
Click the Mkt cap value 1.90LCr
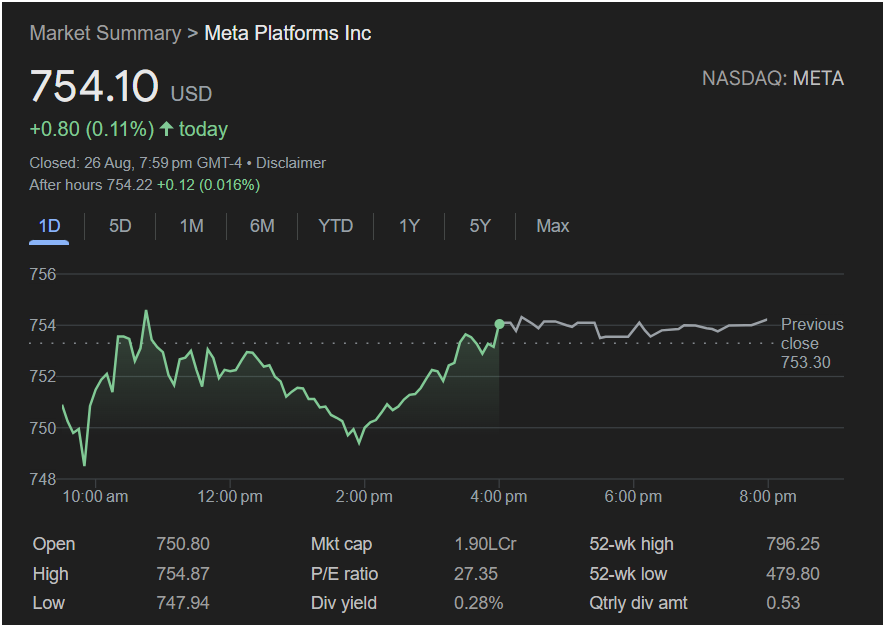(x=485, y=544)
